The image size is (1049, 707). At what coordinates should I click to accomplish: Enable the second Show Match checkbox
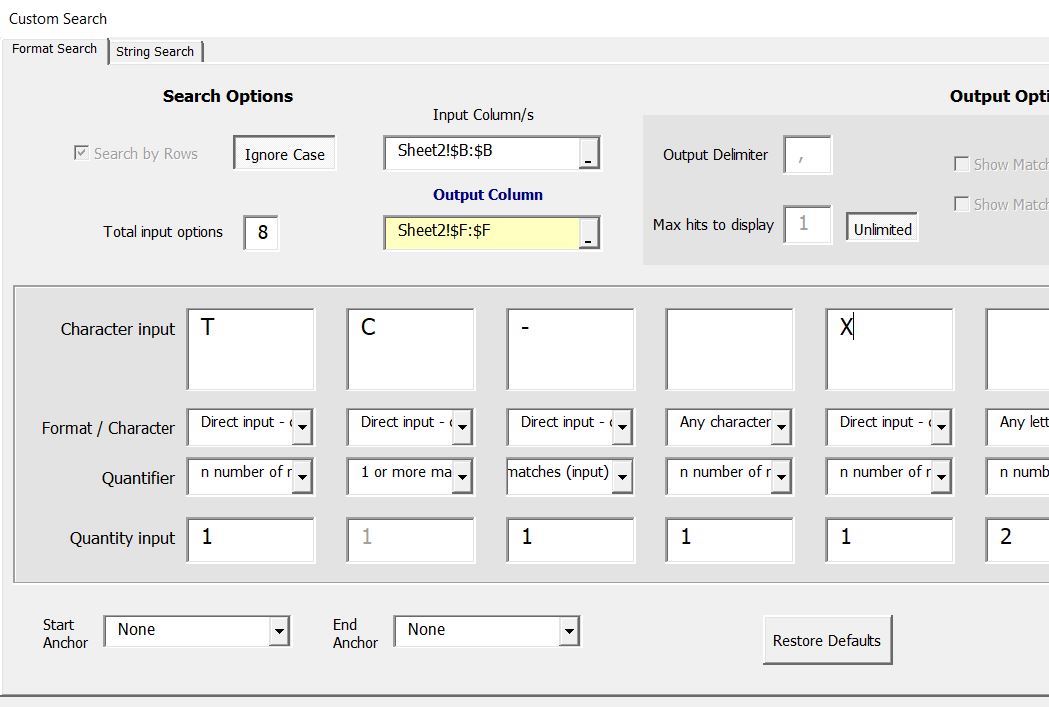[962, 203]
